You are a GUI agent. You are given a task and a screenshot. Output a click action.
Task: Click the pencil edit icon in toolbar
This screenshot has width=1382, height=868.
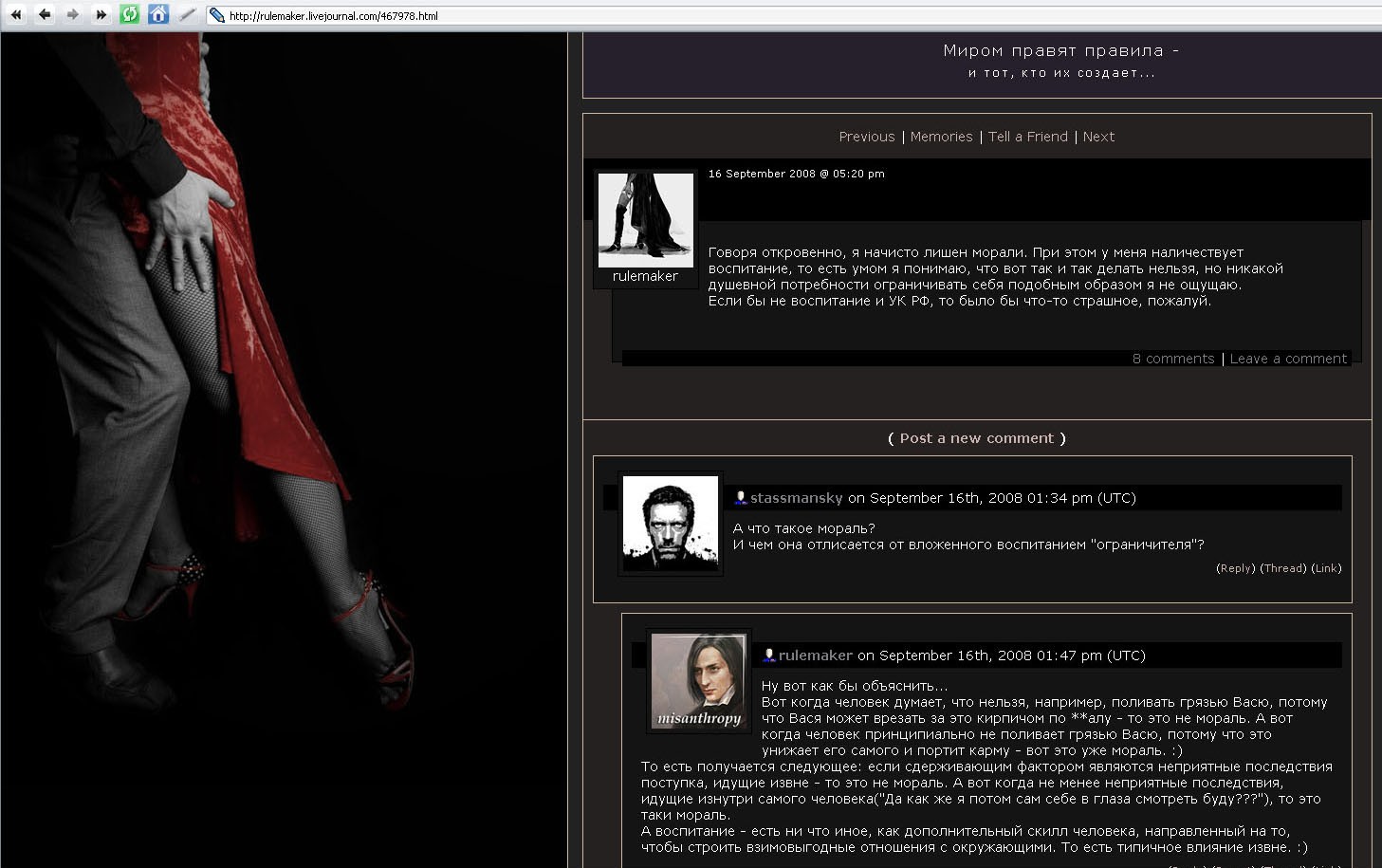(x=188, y=14)
